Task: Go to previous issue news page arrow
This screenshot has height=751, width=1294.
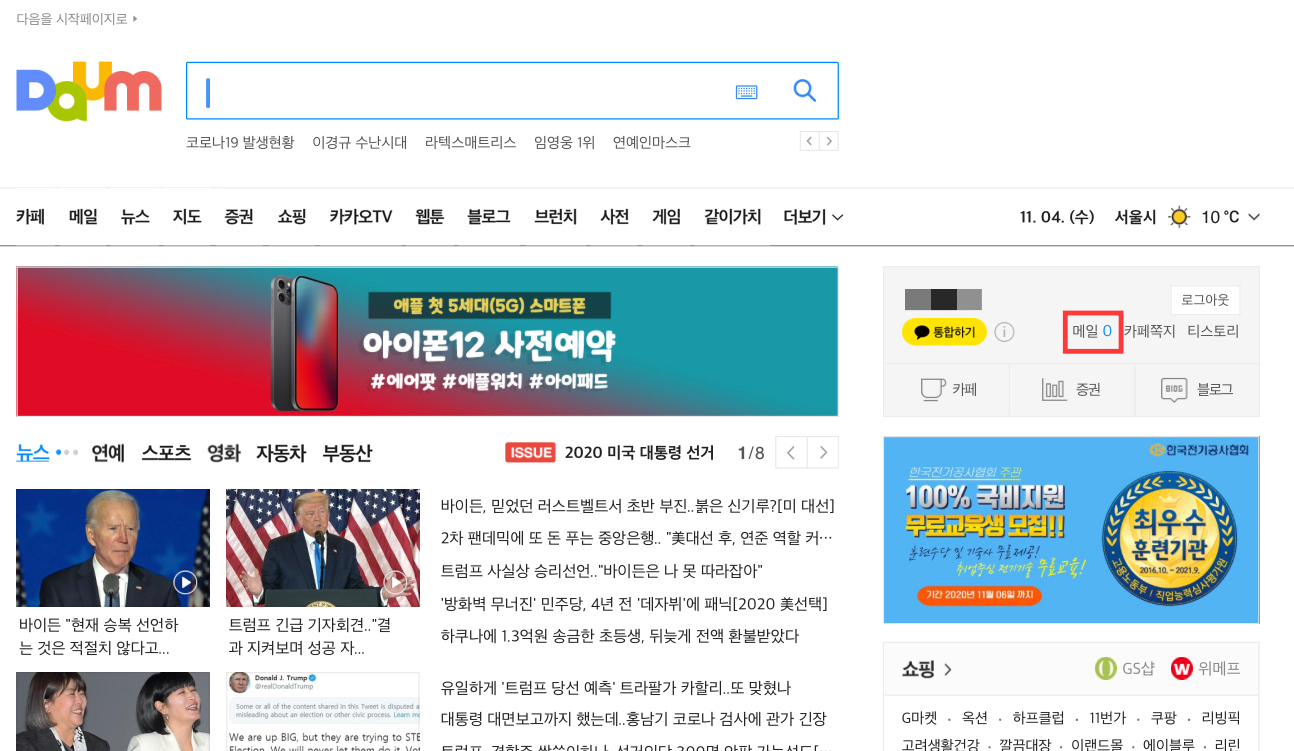Action: point(791,453)
